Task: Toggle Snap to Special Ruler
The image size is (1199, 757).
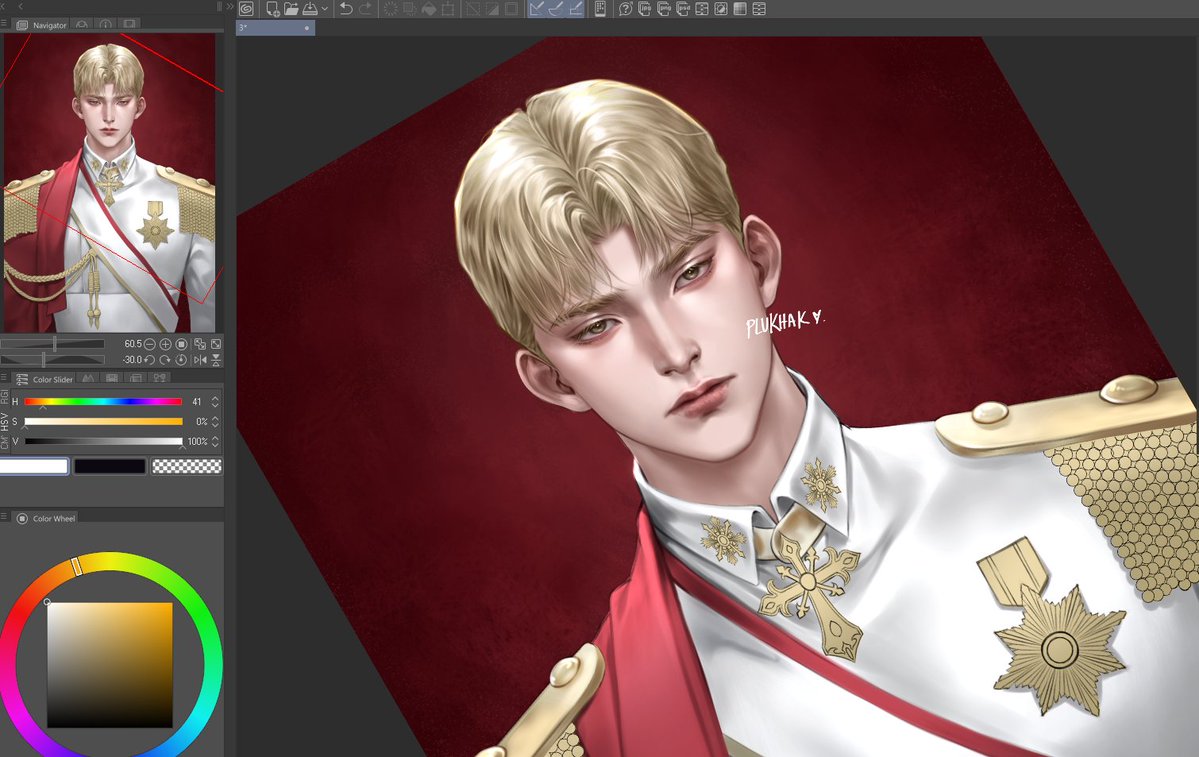Action: point(557,9)
